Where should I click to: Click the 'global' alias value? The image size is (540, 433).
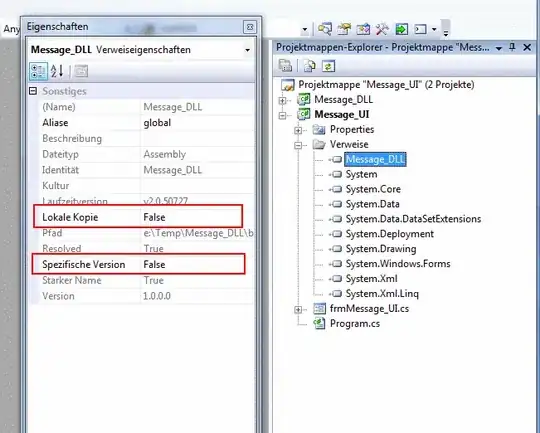click(157, 123)
